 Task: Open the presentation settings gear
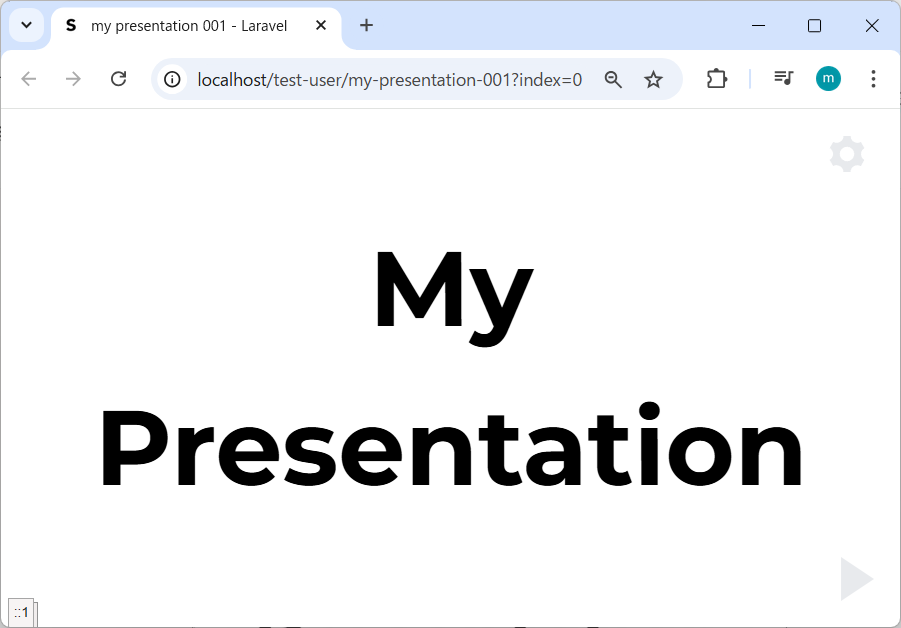pos(846,154)
